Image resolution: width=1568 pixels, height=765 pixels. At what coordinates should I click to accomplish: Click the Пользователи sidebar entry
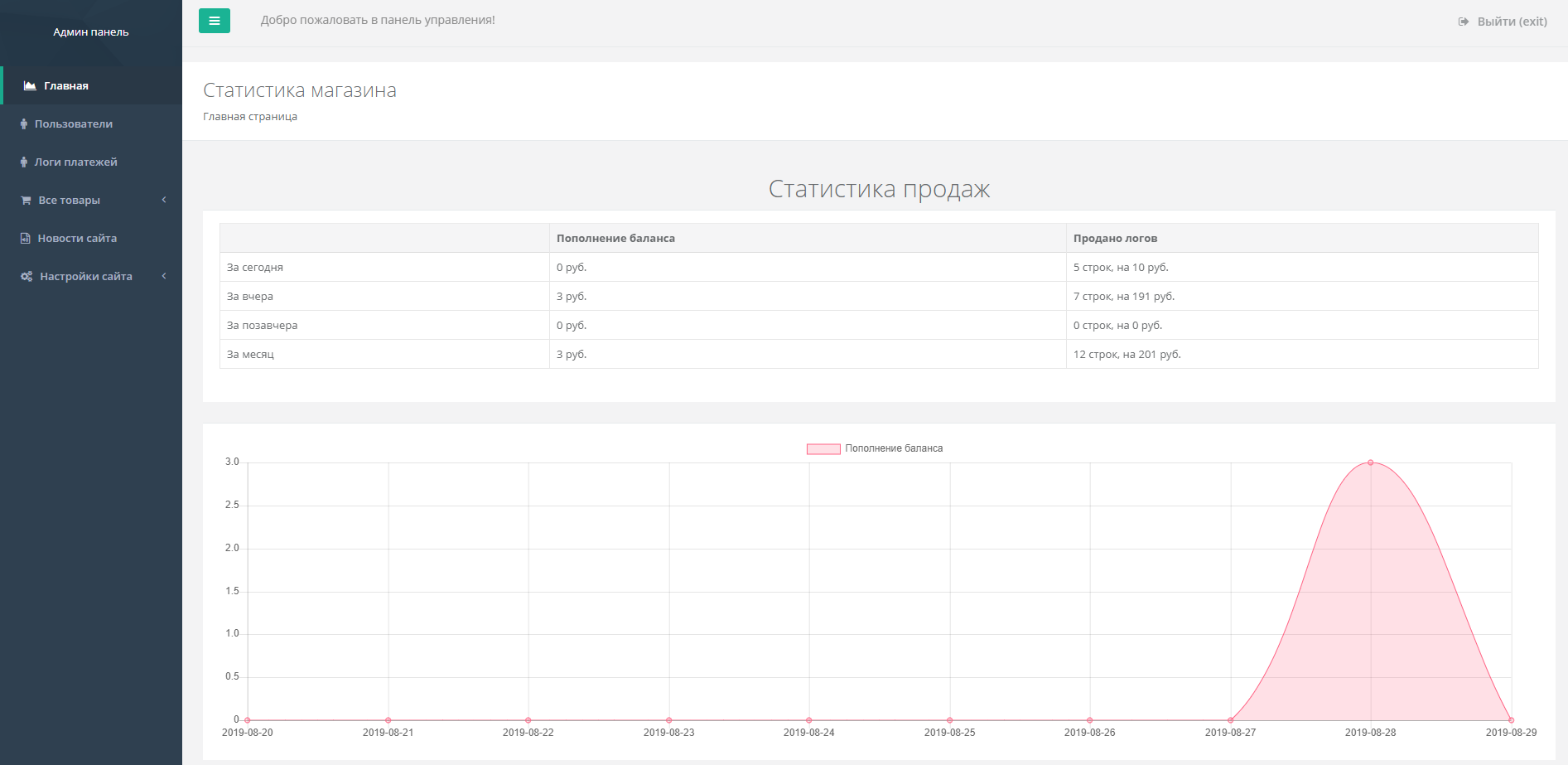click(x=74, y=123)
